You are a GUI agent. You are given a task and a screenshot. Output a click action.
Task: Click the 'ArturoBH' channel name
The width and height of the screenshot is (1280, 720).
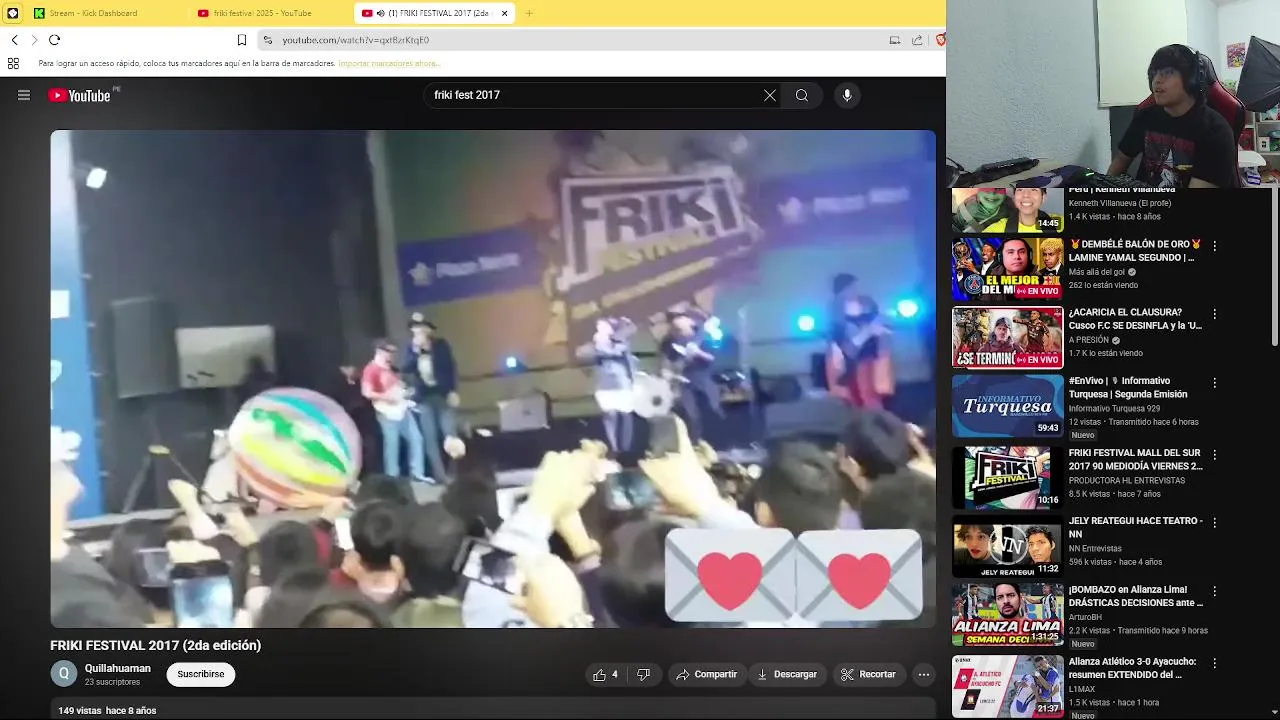tap(1084, 617)
